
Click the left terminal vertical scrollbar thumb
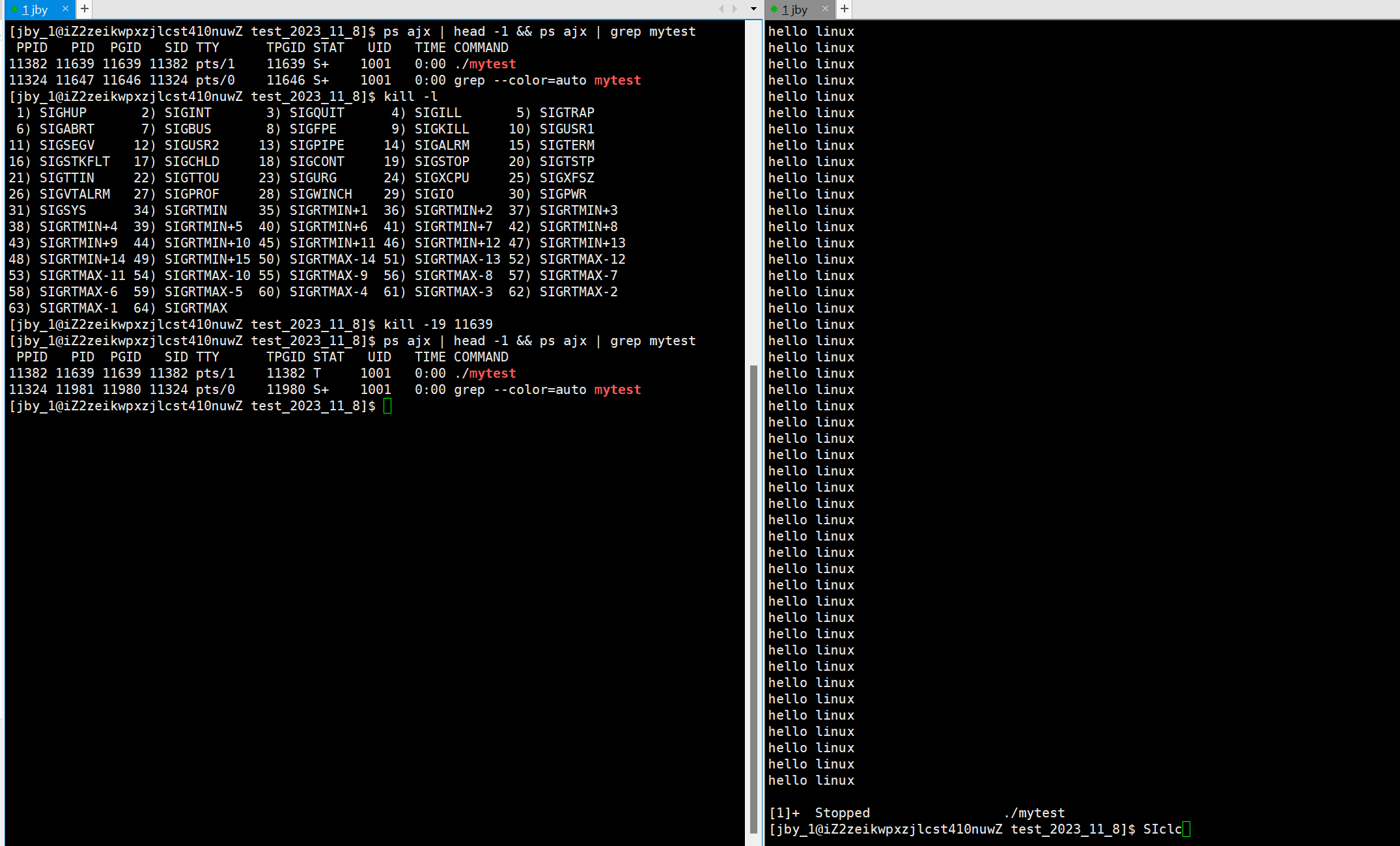(x=753, y=599)
